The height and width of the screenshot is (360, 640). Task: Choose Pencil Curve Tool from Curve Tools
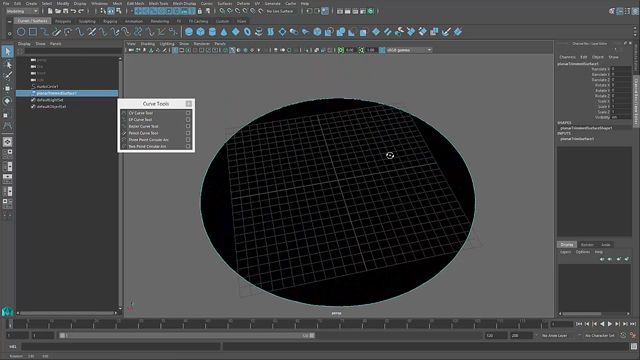click(143, 133)
